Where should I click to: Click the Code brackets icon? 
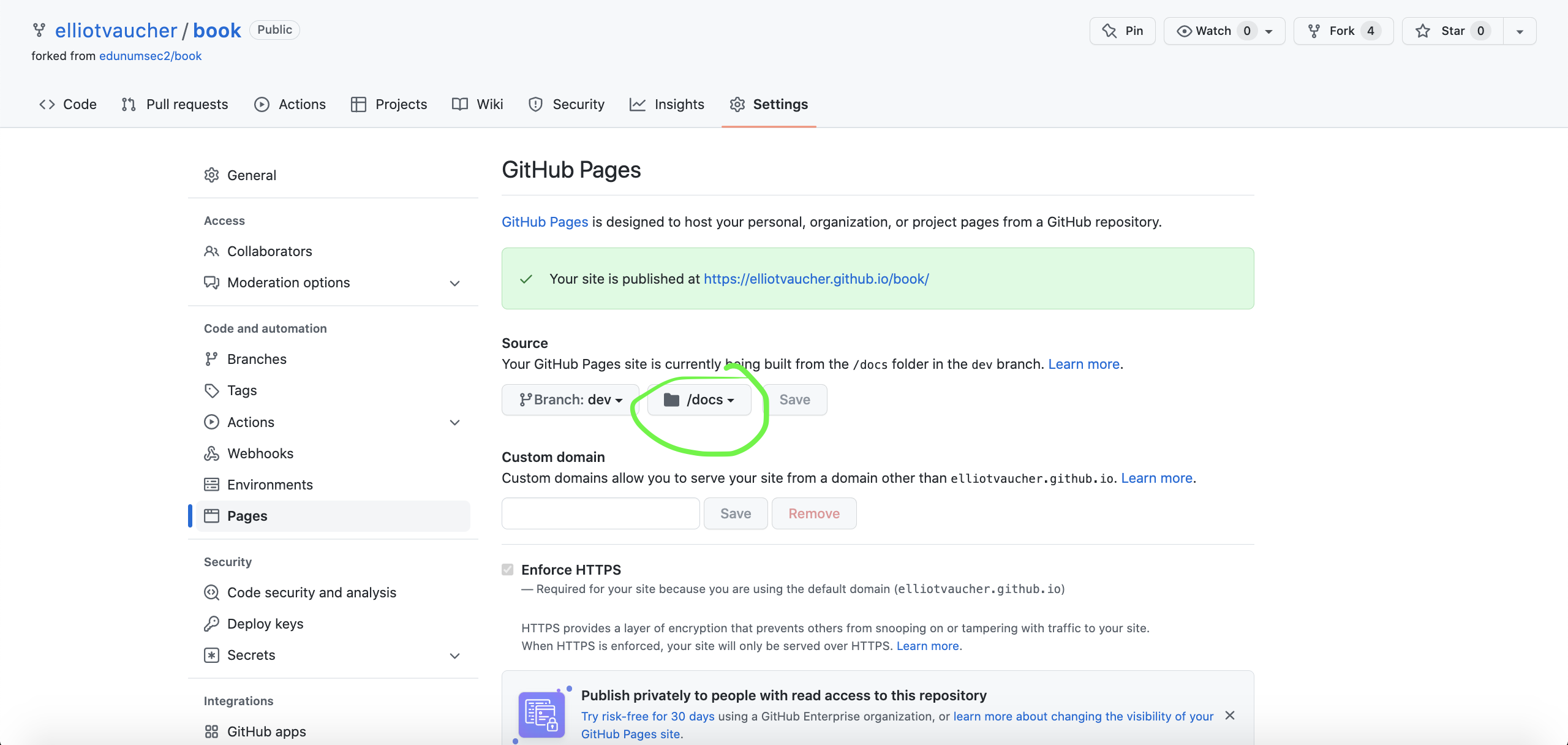pyautogui.click(x=47, y=104)
